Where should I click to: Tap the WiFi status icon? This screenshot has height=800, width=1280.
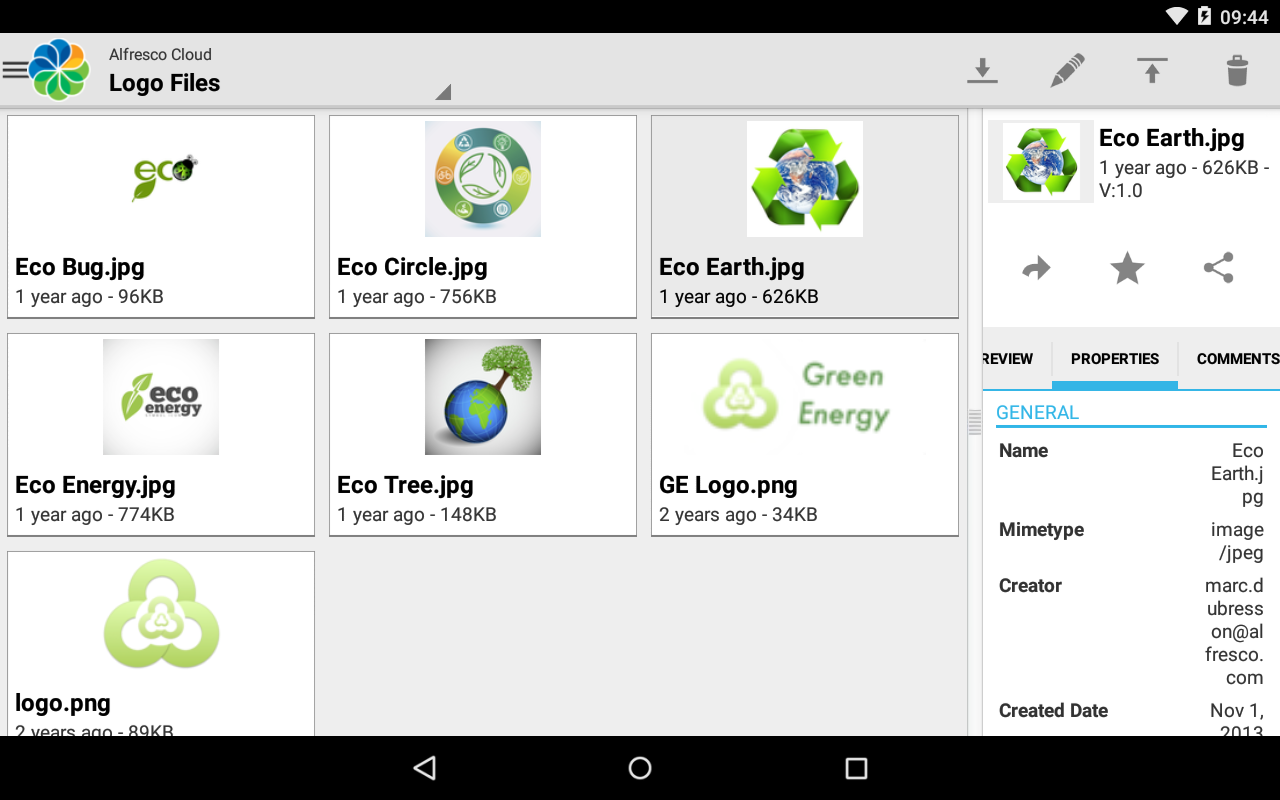pos(1177,16)
